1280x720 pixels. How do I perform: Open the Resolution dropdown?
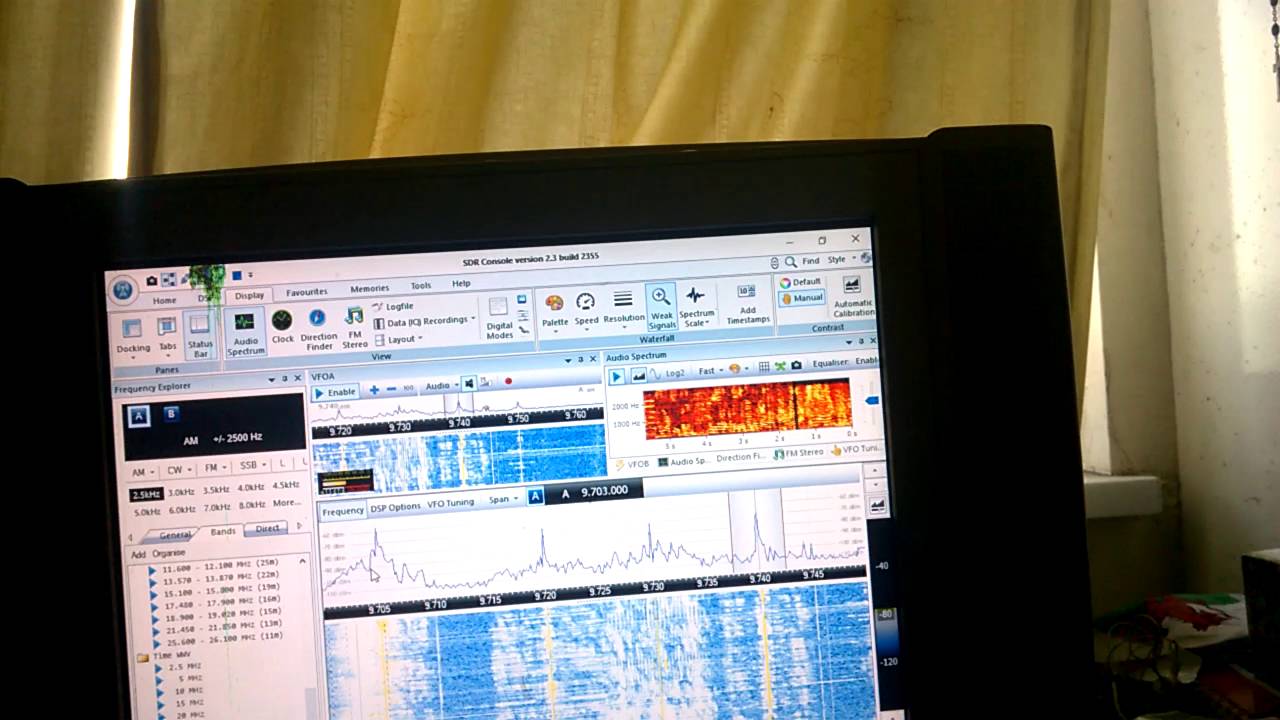pyautogui.click(x=623, y=307)
